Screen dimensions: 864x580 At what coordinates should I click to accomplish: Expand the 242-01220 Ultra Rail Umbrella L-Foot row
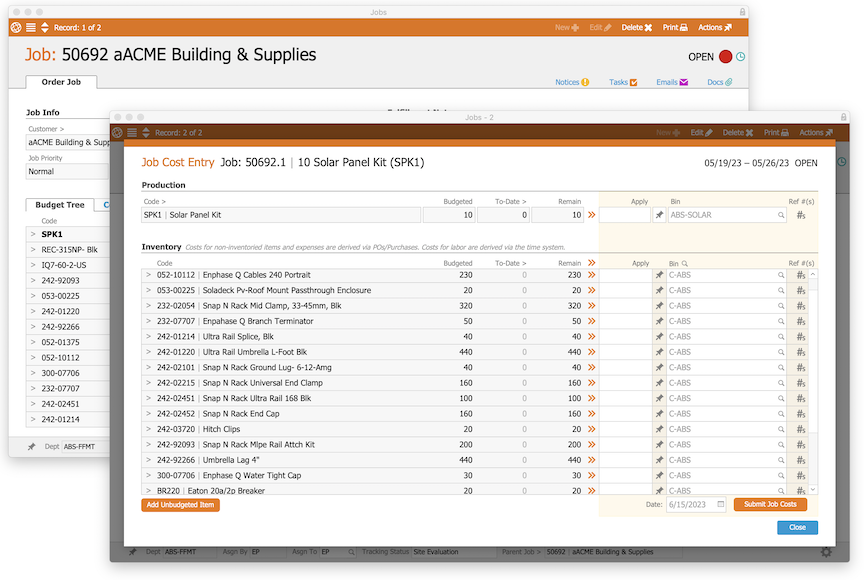pos(148,352)
